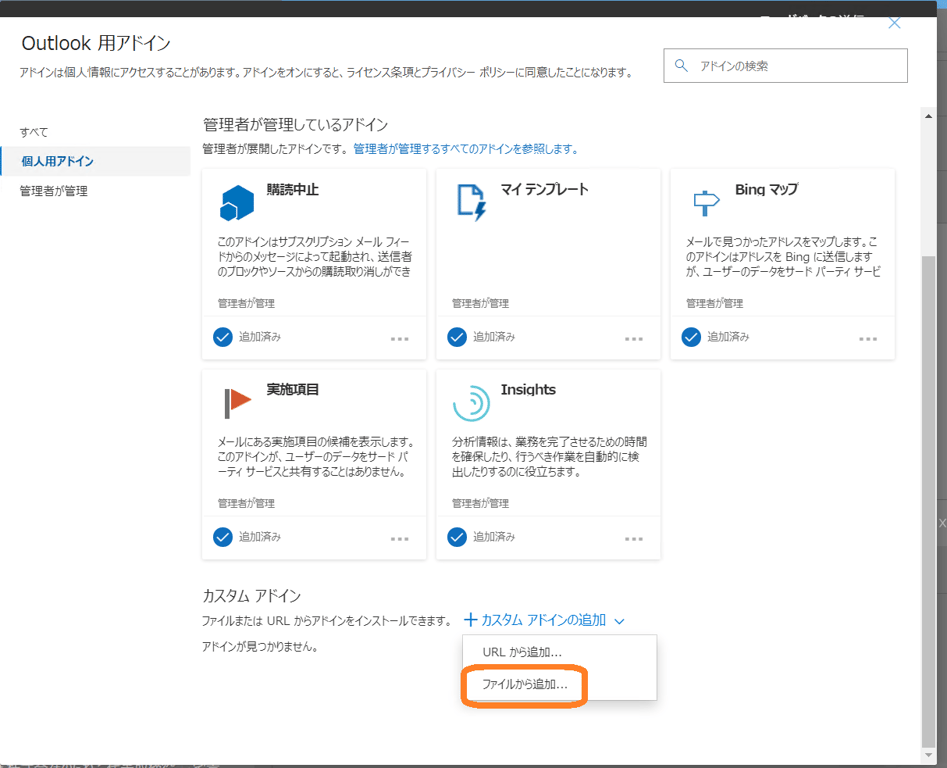Toggle 追加済み checkmark on Insights card
The width and height of the screenshot is (947, 768).
(x=457, y=537)
